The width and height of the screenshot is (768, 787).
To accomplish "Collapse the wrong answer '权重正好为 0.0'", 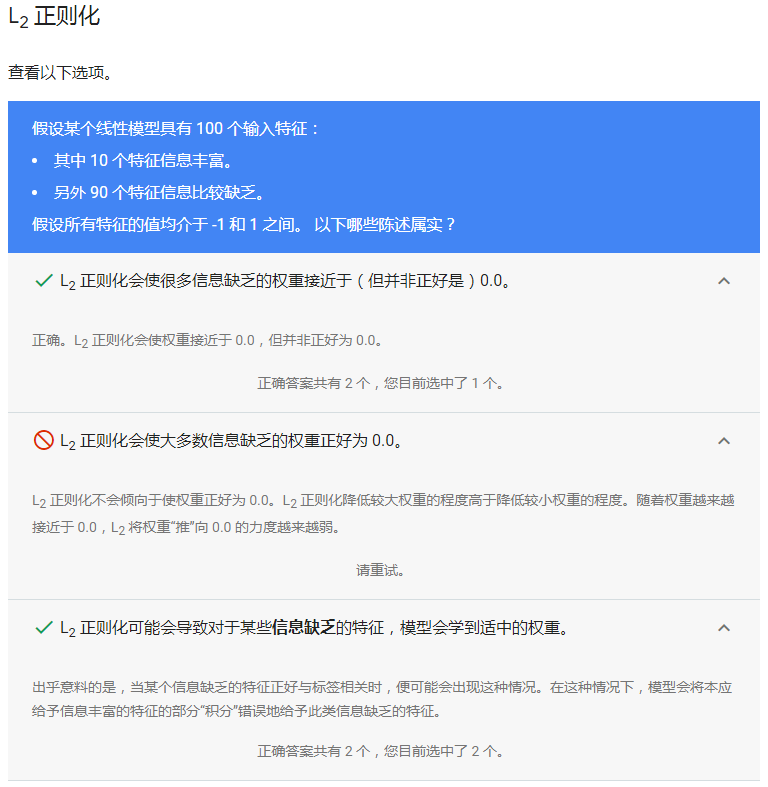I will coord(724,441).
